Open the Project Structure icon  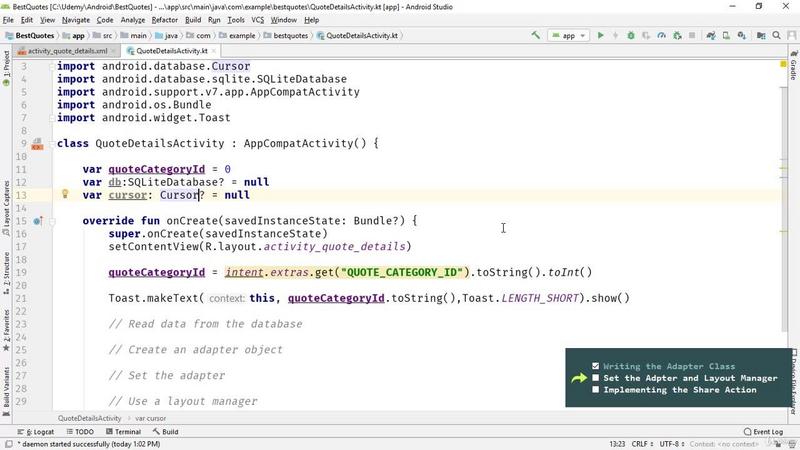[761, 35]
